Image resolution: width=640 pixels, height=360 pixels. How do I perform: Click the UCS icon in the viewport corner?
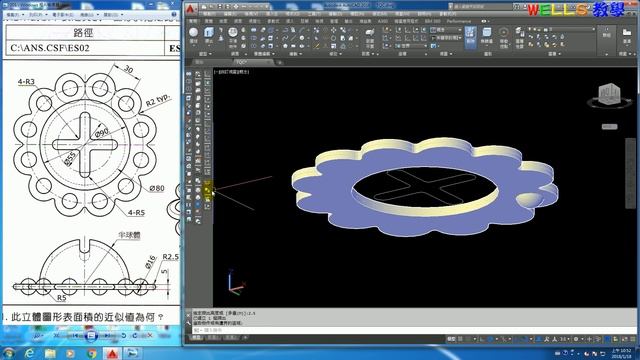point(236,283)
